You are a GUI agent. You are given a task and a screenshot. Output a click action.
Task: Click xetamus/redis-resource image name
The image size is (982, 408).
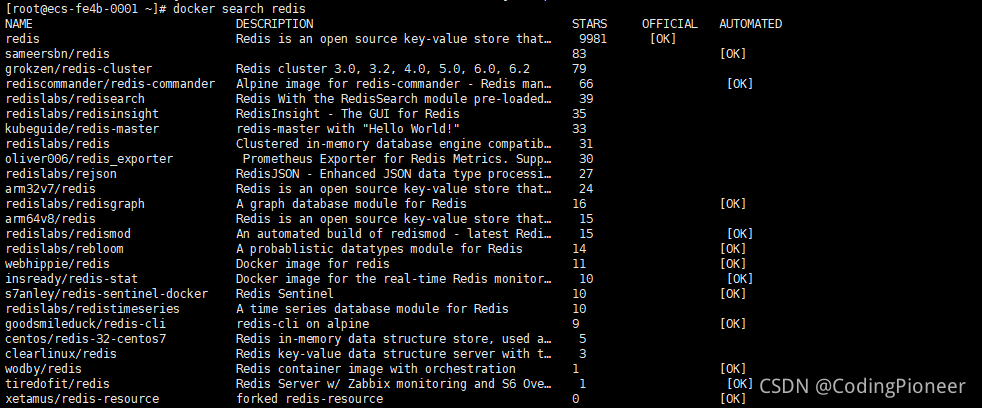[82, 399]
